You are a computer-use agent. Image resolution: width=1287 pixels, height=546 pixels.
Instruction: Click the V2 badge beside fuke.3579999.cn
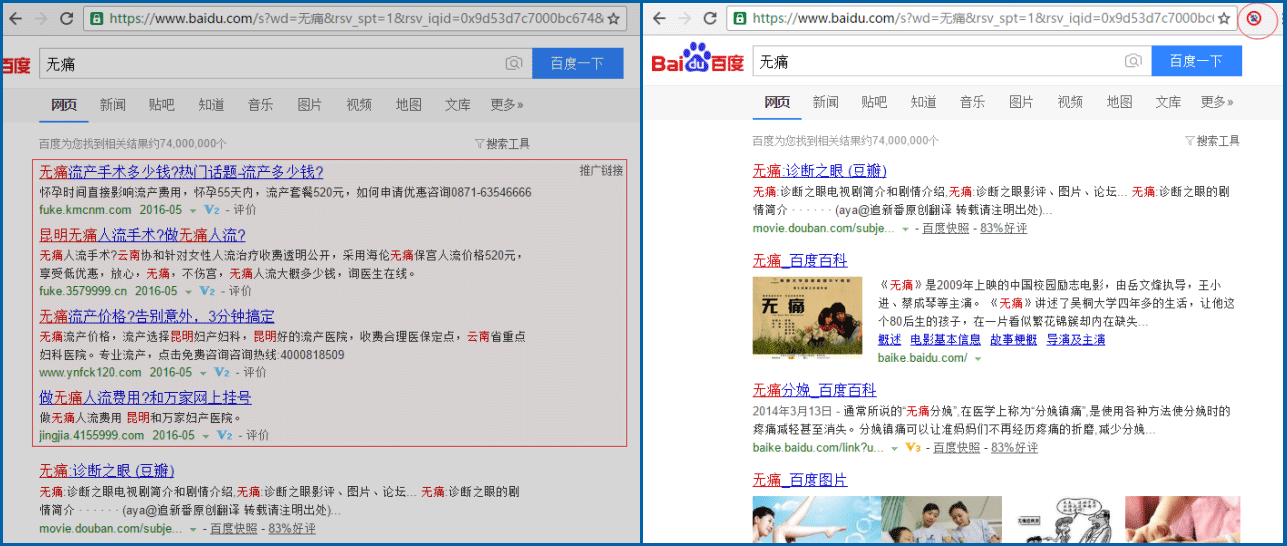pyautogui.click(x=208, y=291)
